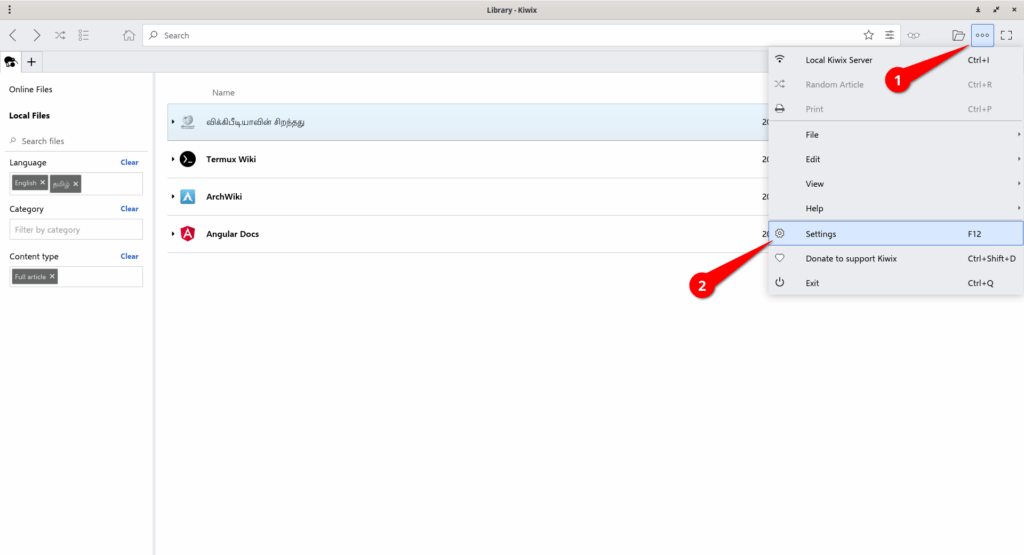Toggle the three-dots main menu button
Screen dimensions: 1024x555
pyautogui.click(x=982, y=35)
